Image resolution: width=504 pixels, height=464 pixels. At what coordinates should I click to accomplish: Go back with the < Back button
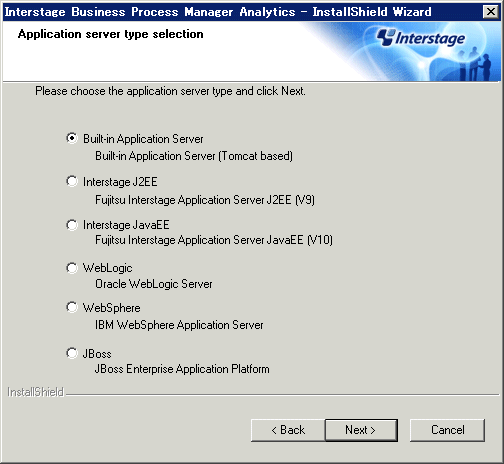point(288,430)
